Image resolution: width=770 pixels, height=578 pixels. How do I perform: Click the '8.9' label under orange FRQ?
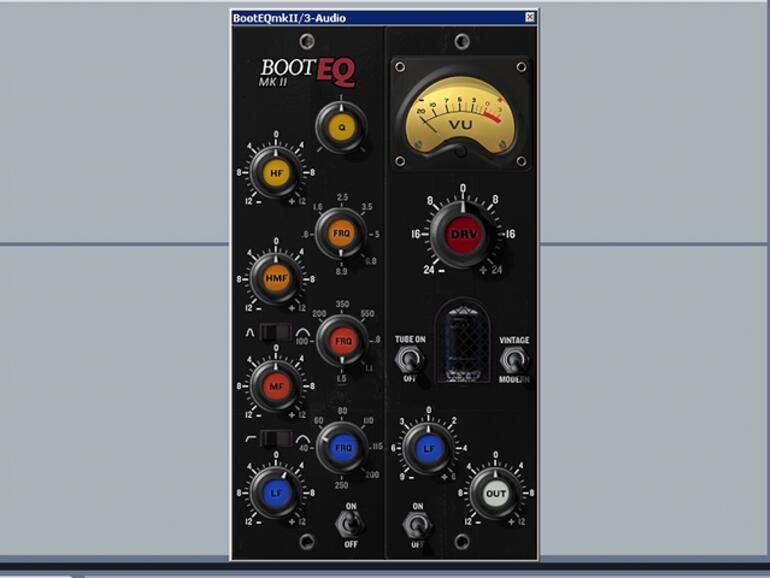(x=341, y=271)
